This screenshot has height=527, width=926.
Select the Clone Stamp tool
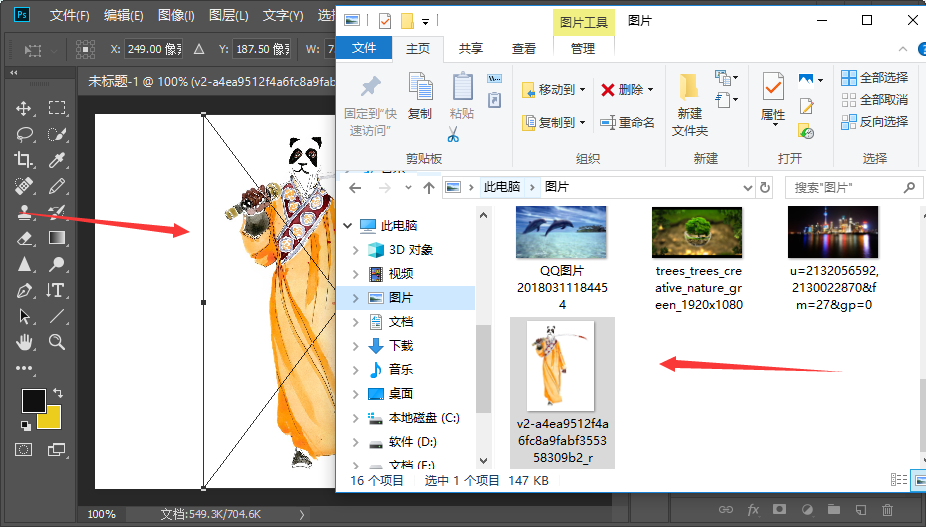[24, 212]
